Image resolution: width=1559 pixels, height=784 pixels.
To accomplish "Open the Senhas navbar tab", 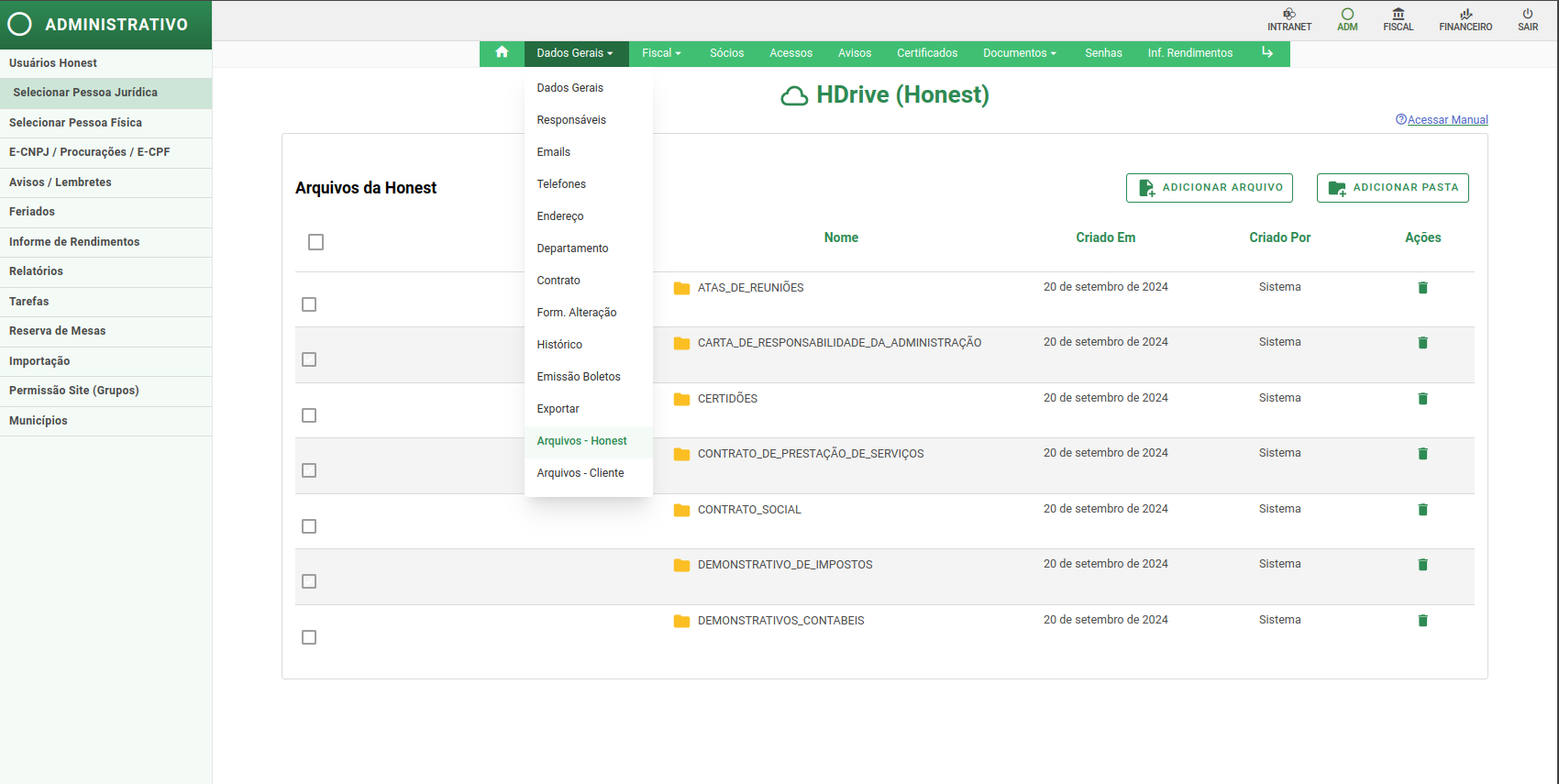I will pos(1103,53).
